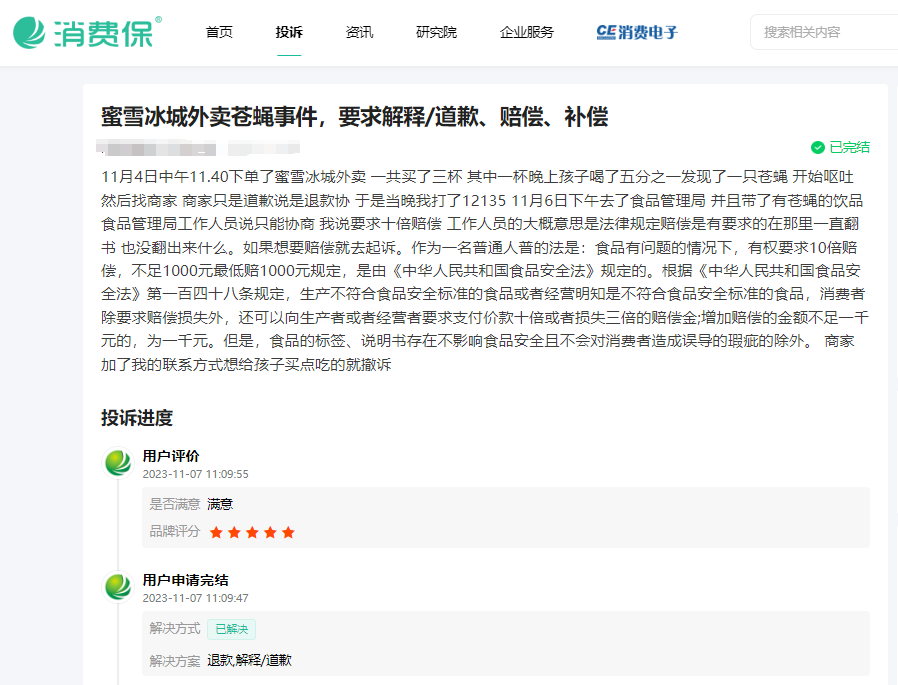Click the 解决方案 label
The width and height of the screenshot is (898, 685).
click(x=175, y=661)
